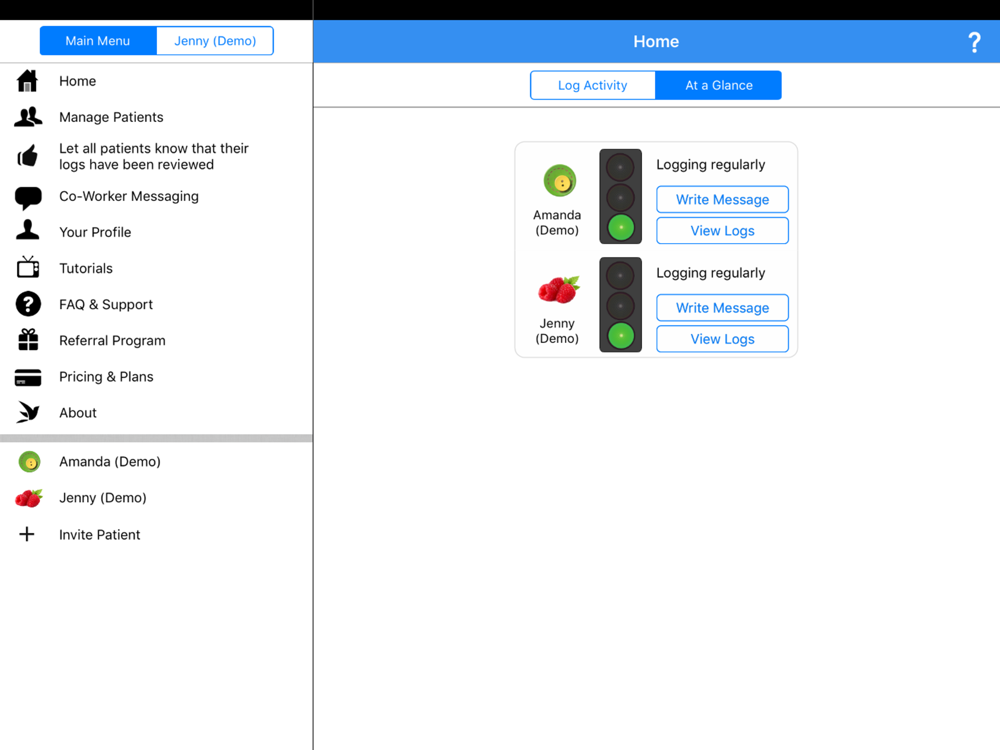Click Jenny's traffic light status indicator

621,305
